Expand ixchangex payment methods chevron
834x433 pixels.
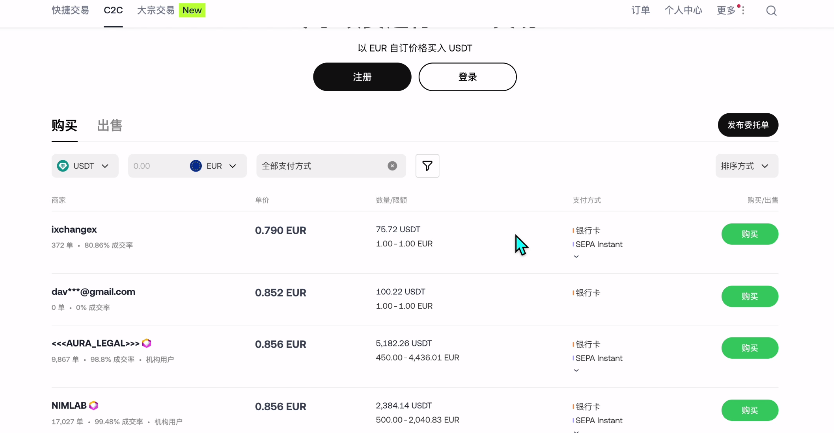[x=576, y=257]
